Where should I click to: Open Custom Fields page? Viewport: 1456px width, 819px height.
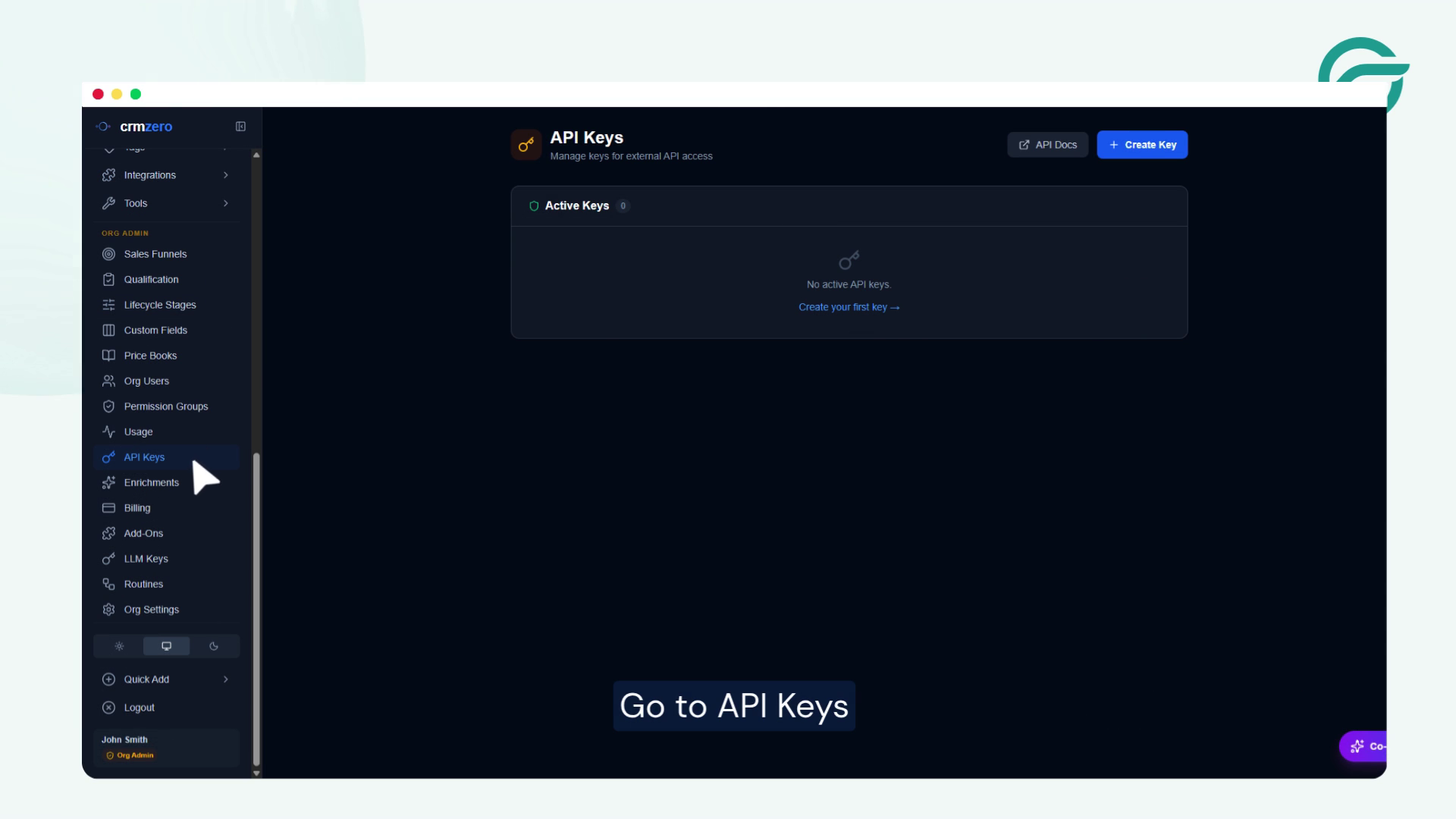[166, 330]
